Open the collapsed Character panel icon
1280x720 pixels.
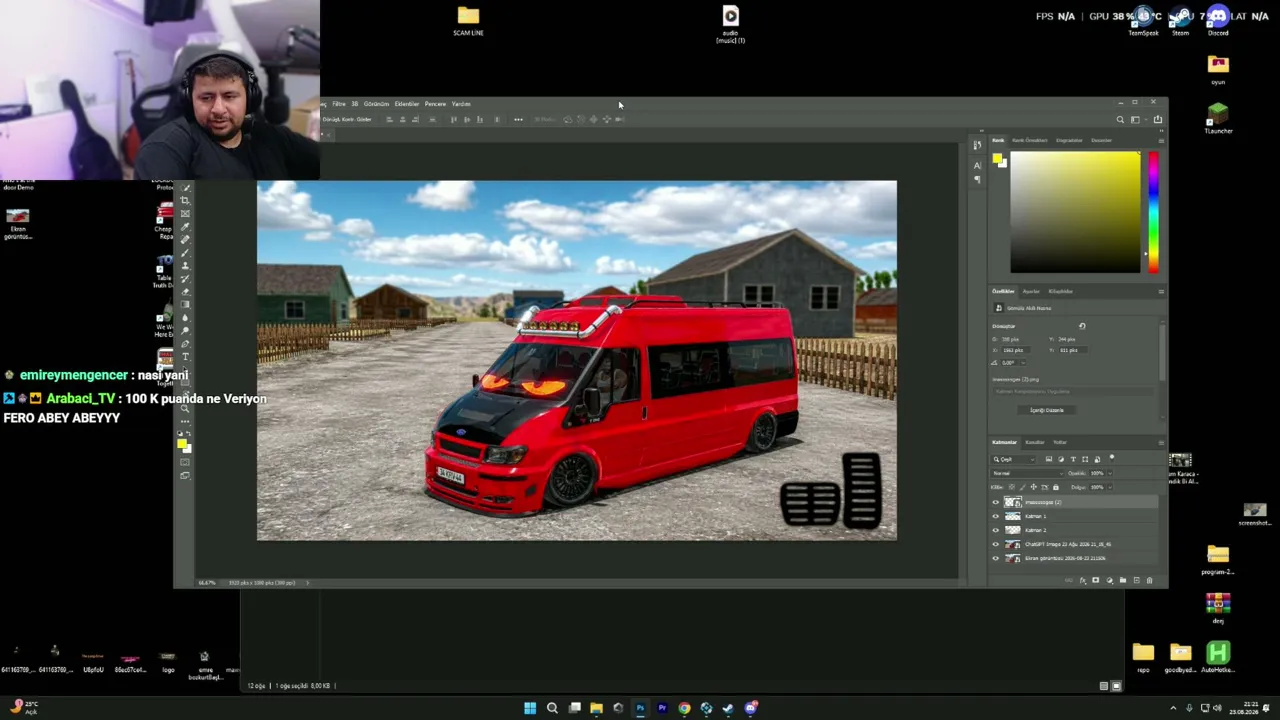coord(977,165)
